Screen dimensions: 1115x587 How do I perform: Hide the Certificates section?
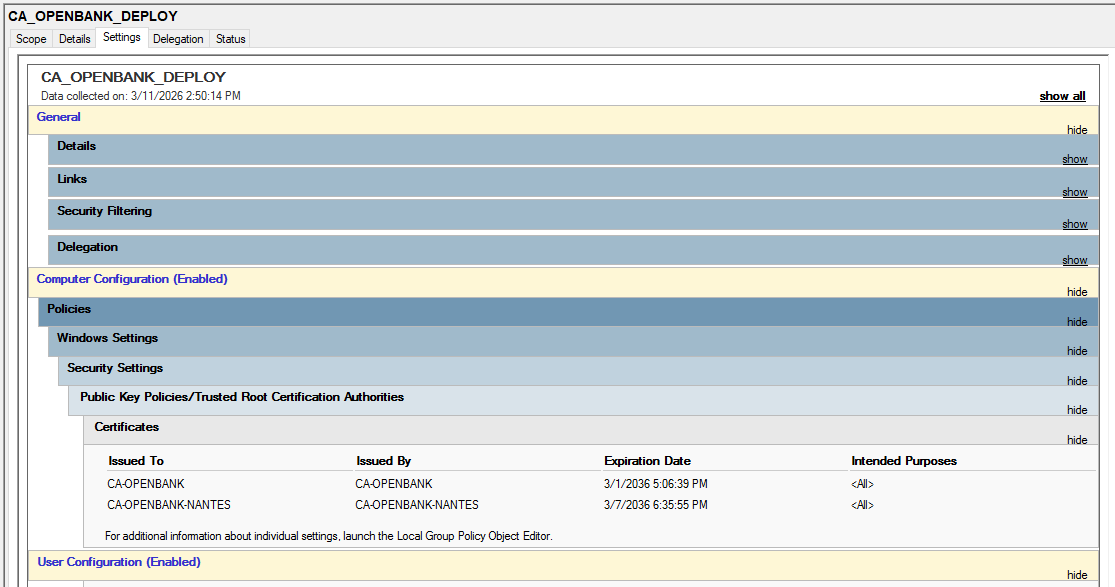(1077, 440)
